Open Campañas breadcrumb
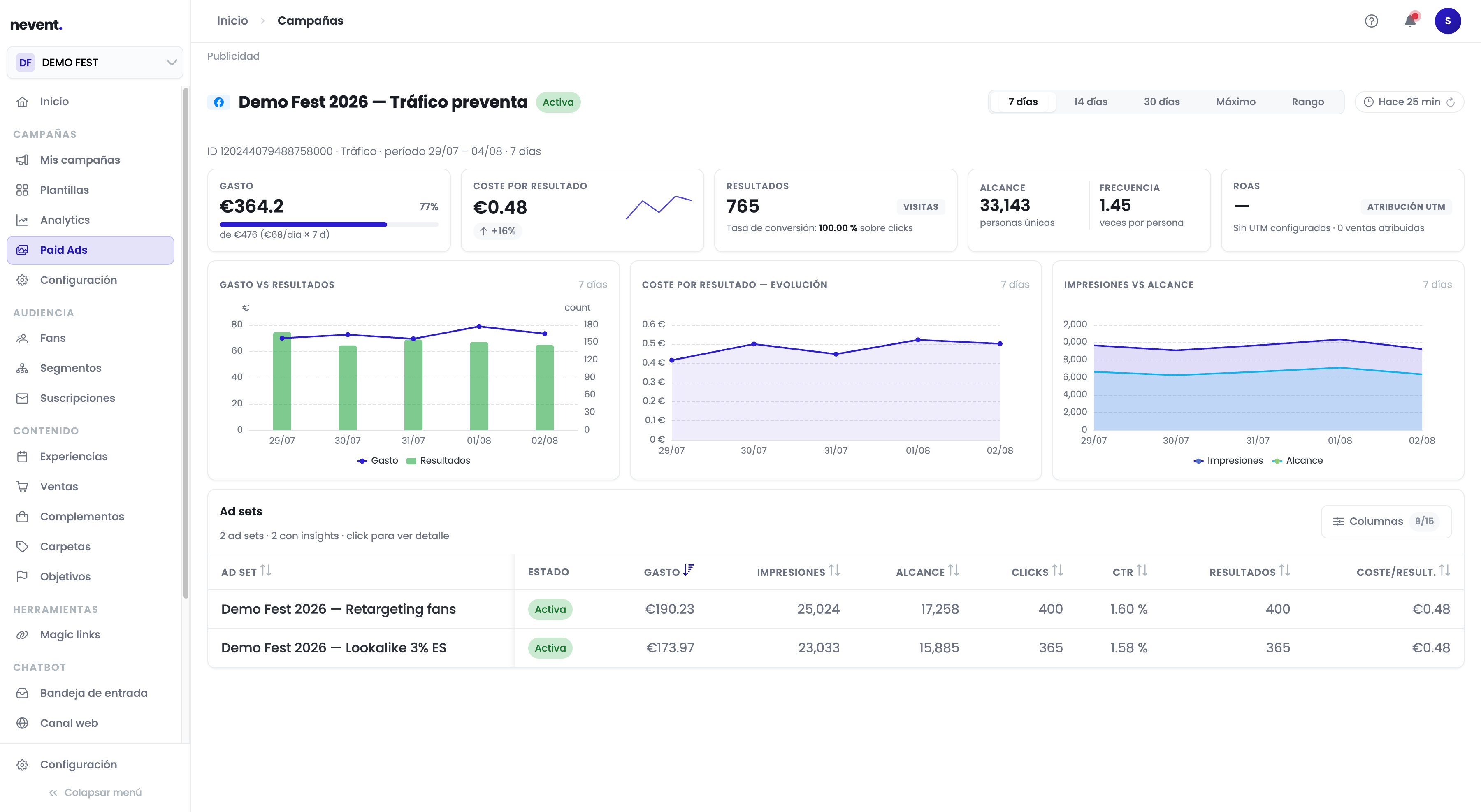The width and height of the screenshot is (1481, 812). pyautogui.click(x=311, y=21)
